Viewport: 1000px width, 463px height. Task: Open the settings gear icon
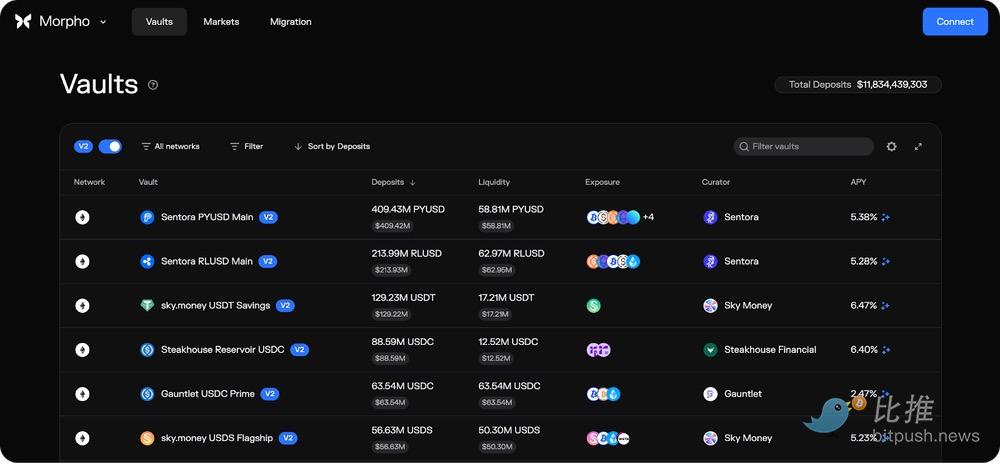point(891,147)
